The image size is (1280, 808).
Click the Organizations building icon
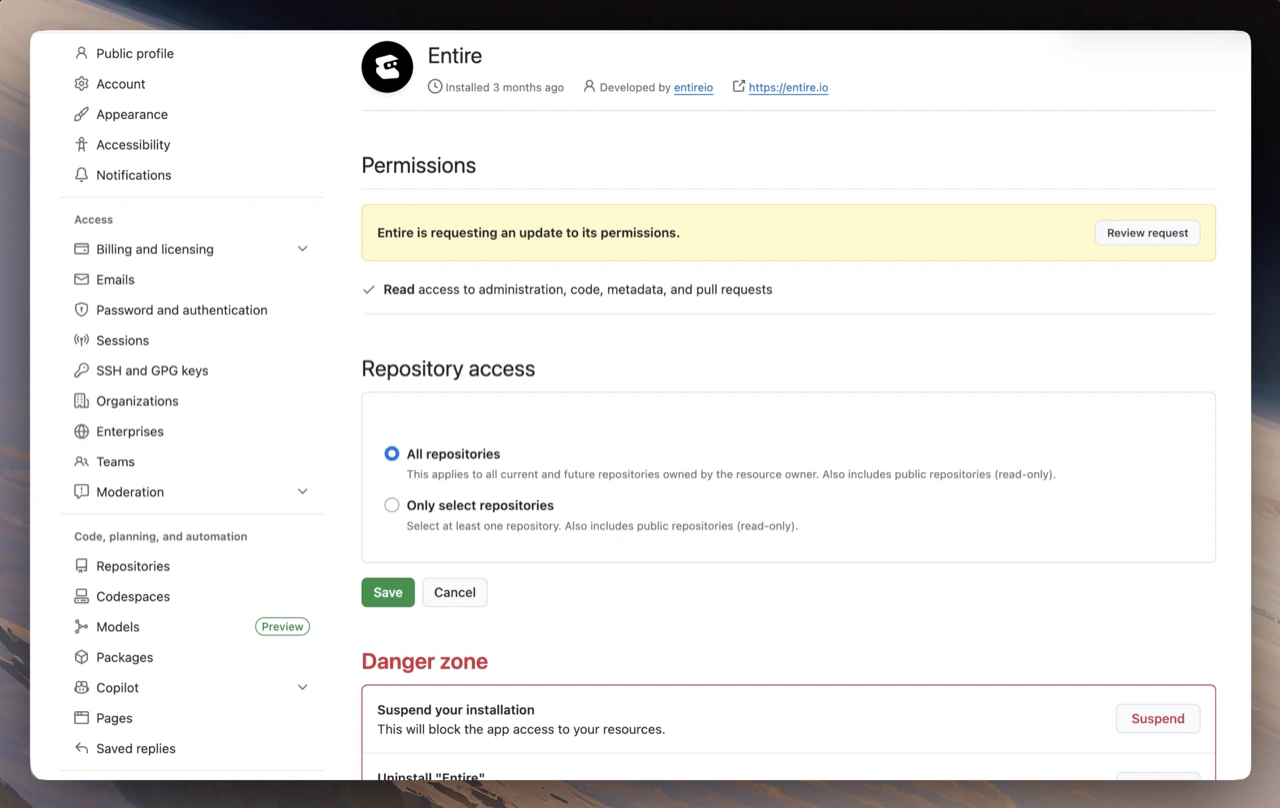click(82, 401)
